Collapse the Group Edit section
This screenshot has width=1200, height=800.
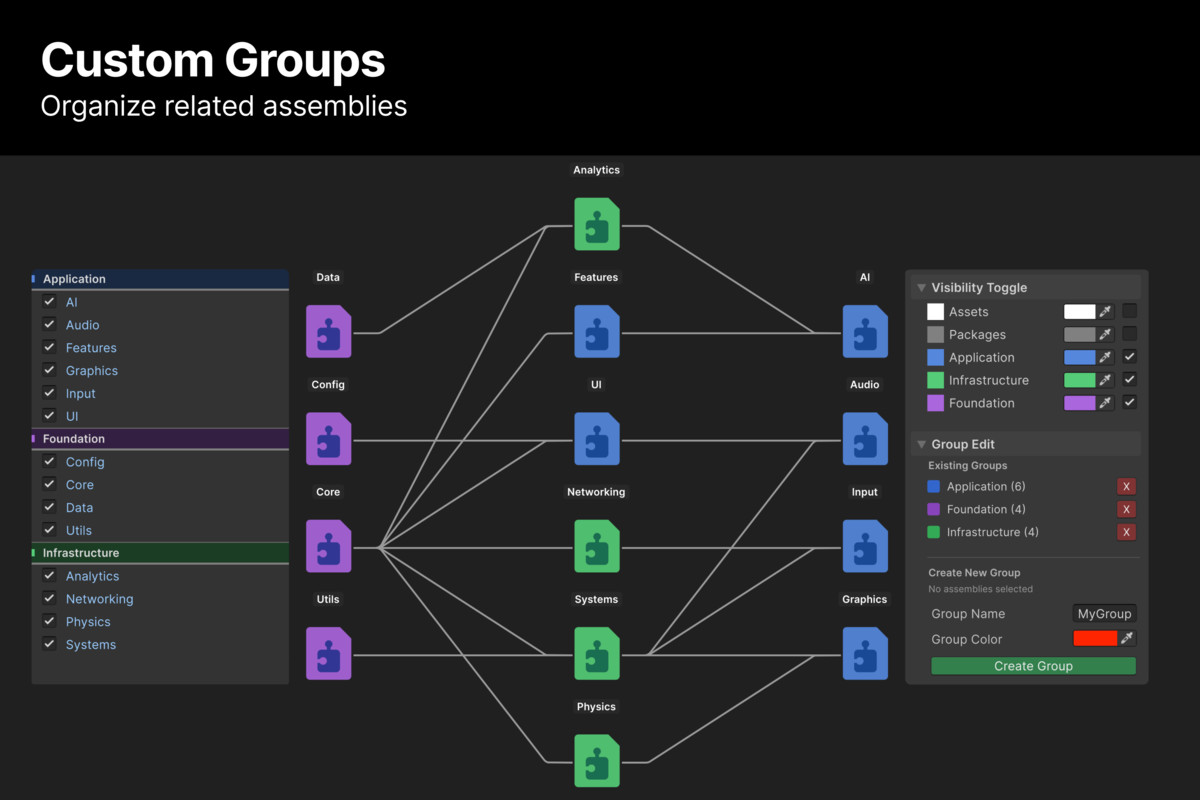[922, 445]
